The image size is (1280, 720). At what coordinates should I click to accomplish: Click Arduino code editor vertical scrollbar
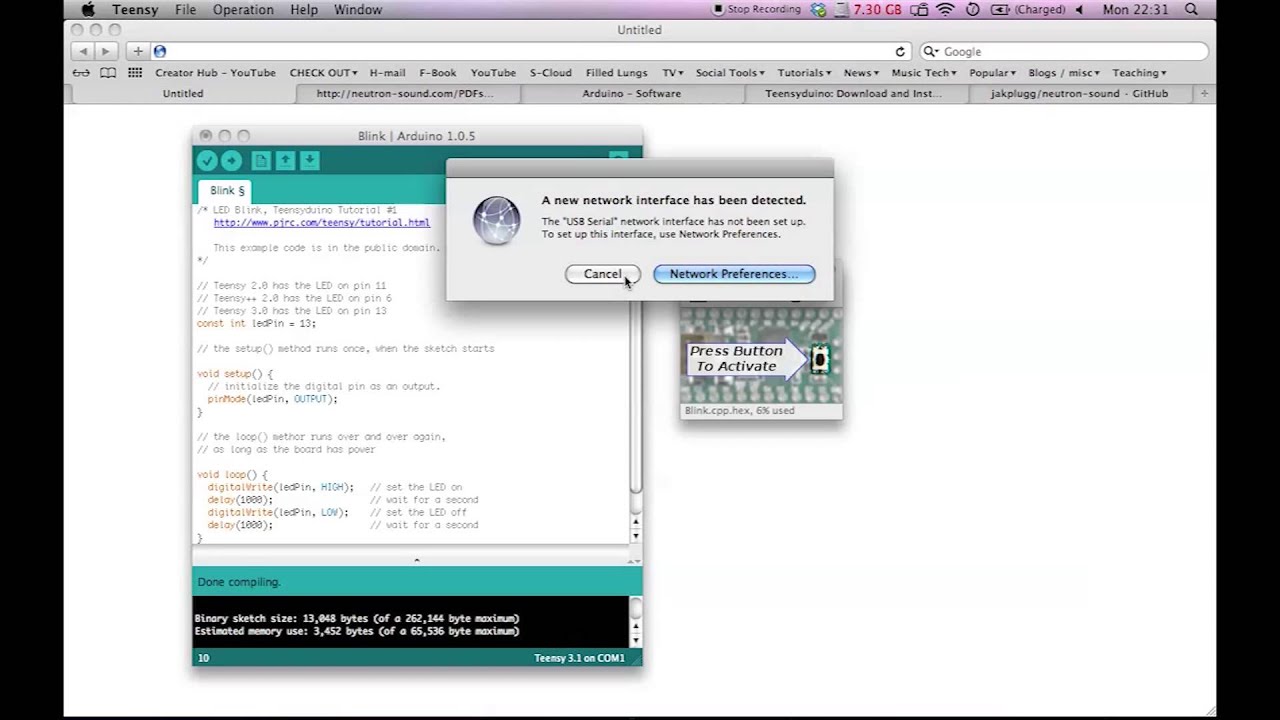tap(635, 375)
